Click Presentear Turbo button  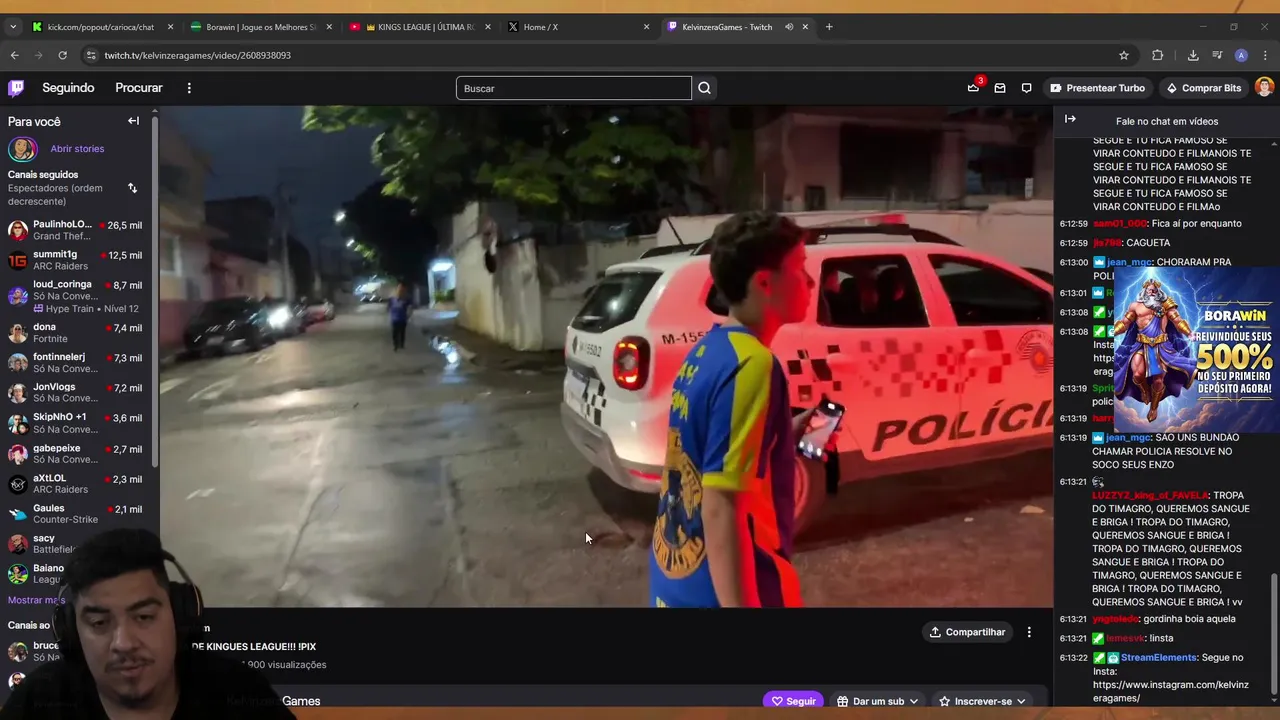point(1097,88)
